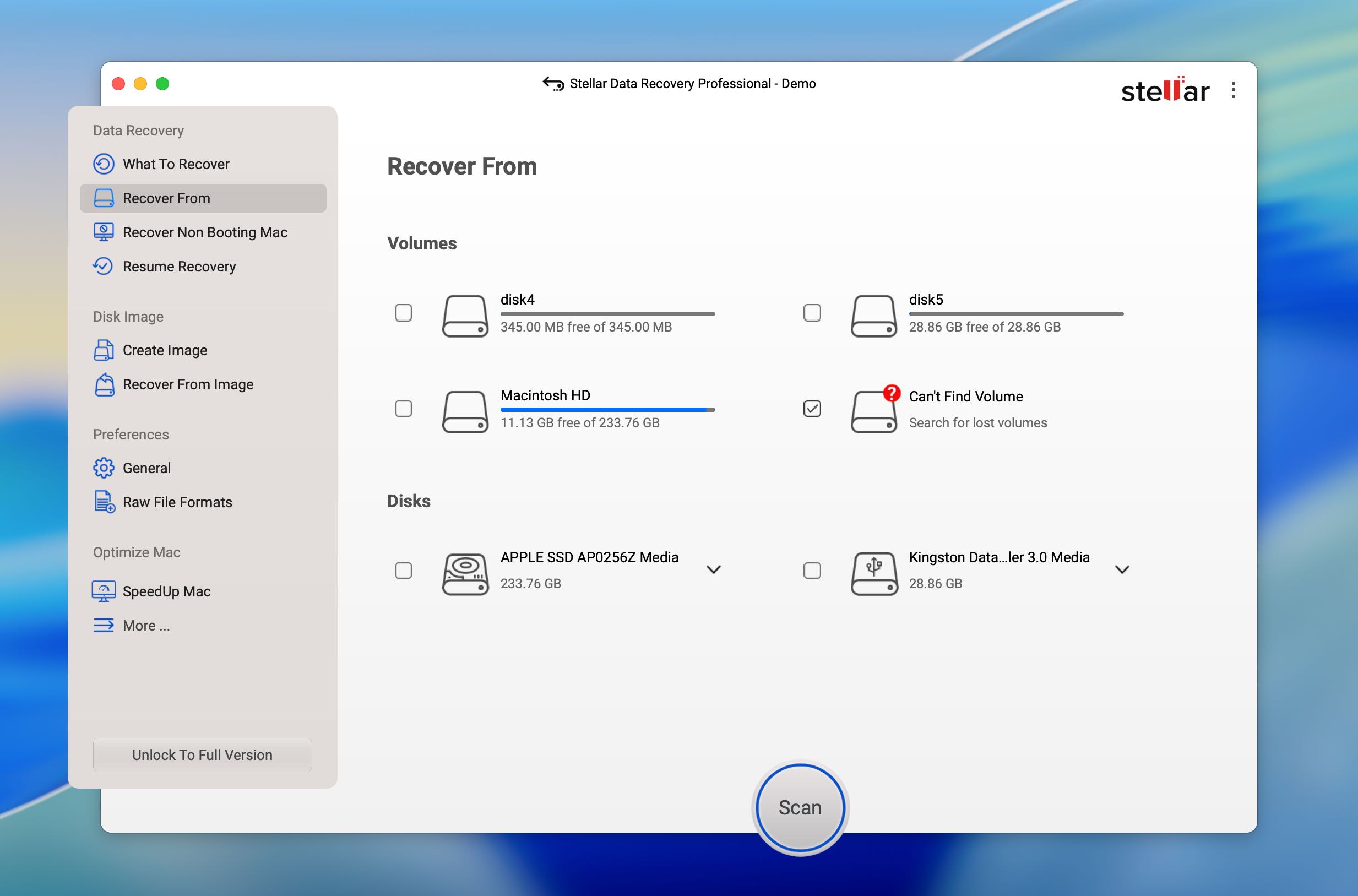Click the red question mark badge
Image resolution: width=1358 pixels, height=896 pixels.
click(x=891, y=393)
